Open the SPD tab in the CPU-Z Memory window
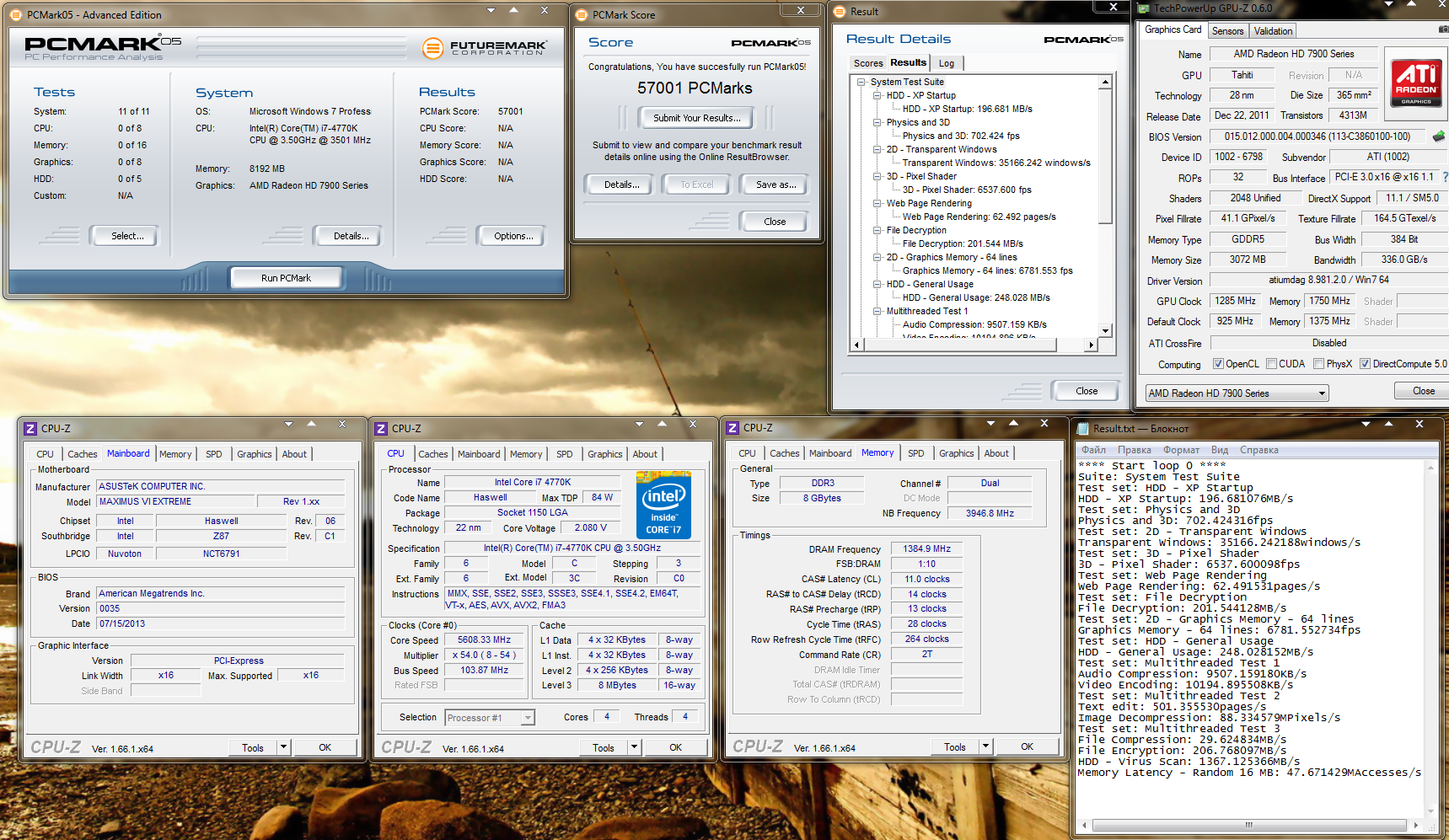Screen dimensions: 1449x840 (x=915, y=453)
